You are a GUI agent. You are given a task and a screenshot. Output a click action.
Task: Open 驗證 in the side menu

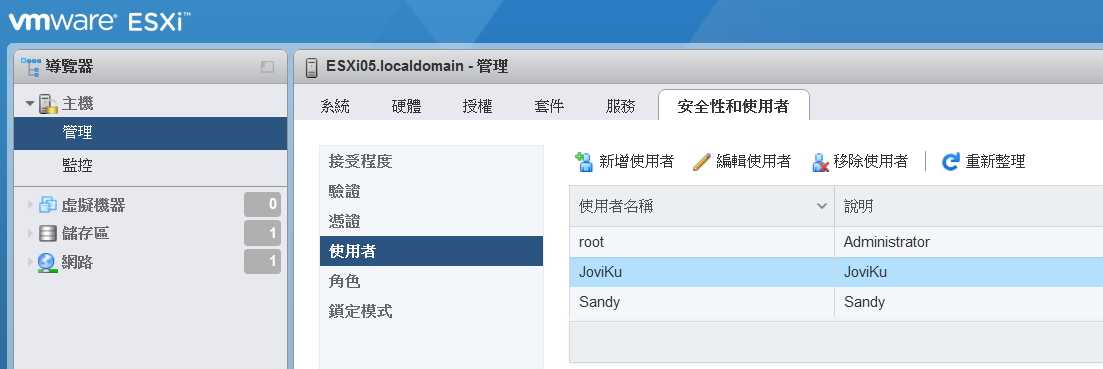pyautogui.click(x=431, y=191)
